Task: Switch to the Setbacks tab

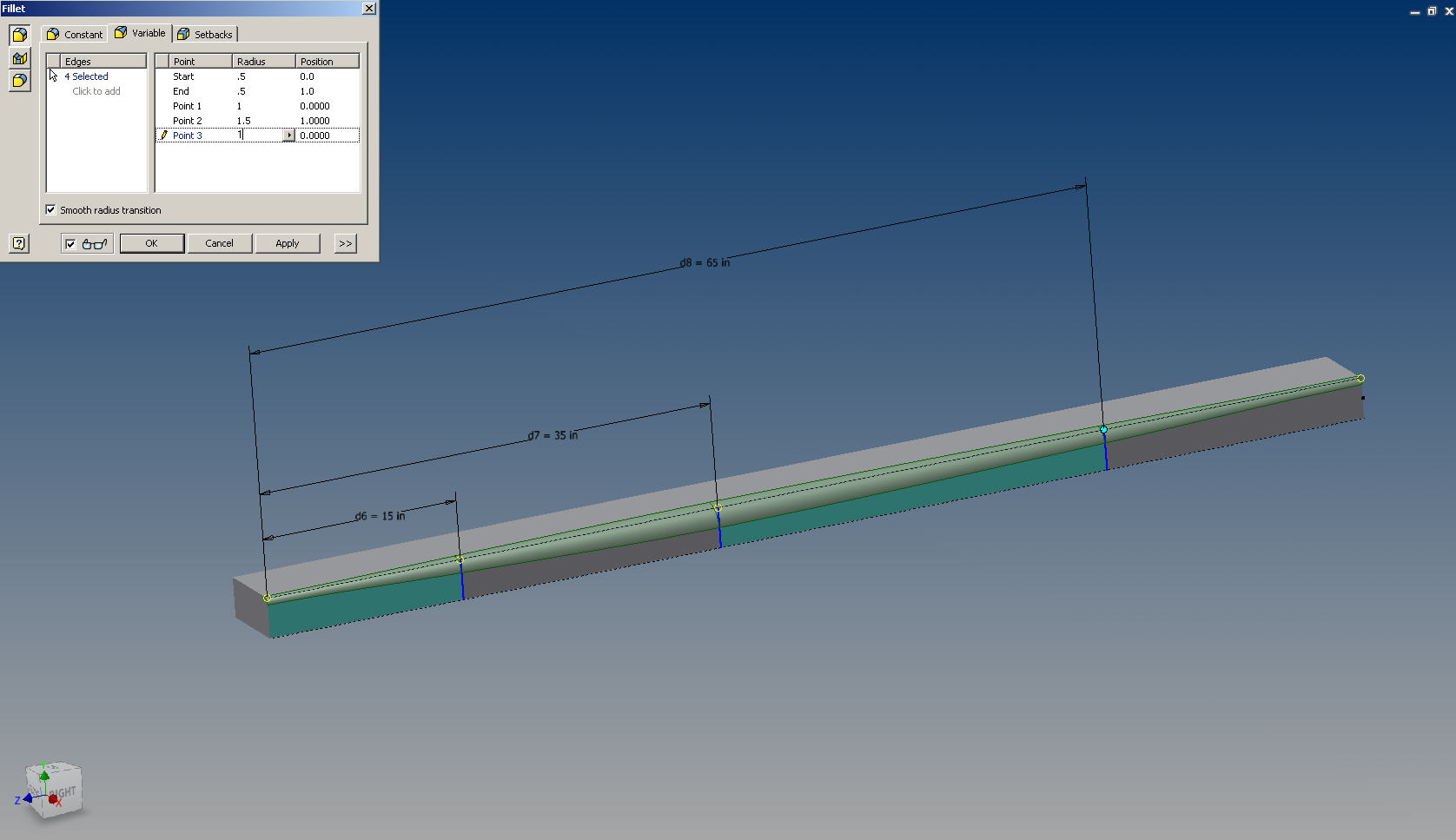Action: (205, 33)
